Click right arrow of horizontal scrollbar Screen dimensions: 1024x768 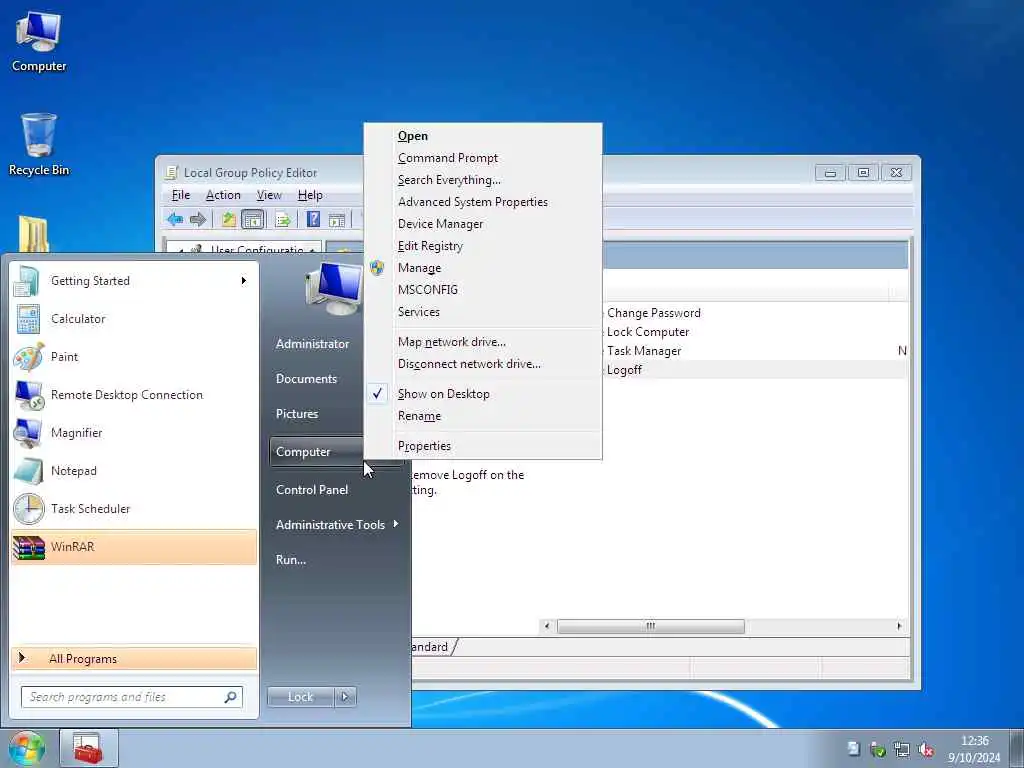pyautogui.click(x=899, y=626)
